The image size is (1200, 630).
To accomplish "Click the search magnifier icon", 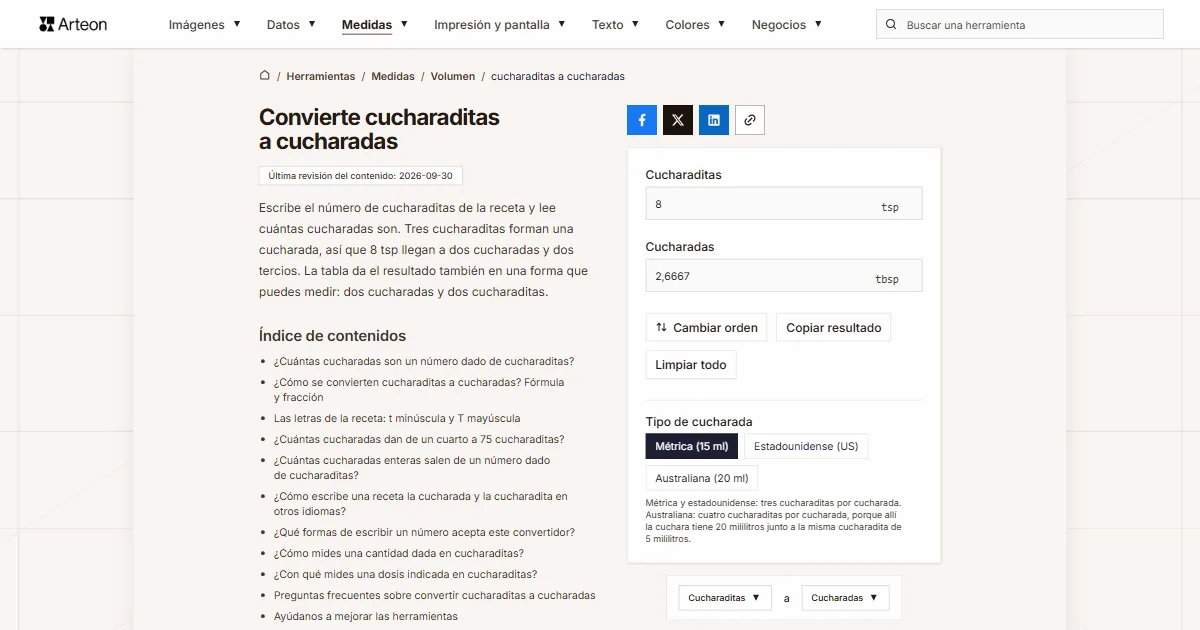I will tap(892, 25).
